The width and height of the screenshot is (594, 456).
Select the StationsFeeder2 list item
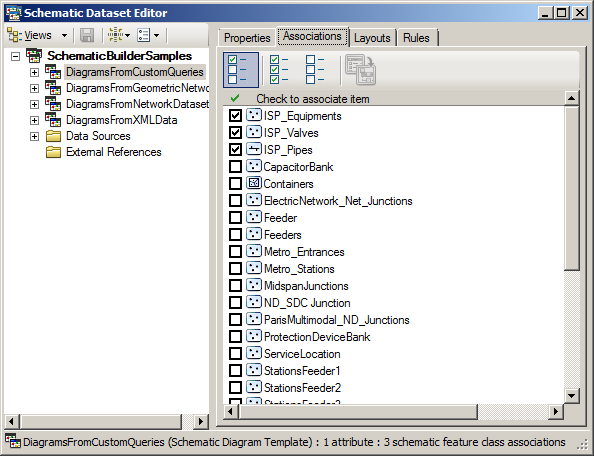pos(302,387)
